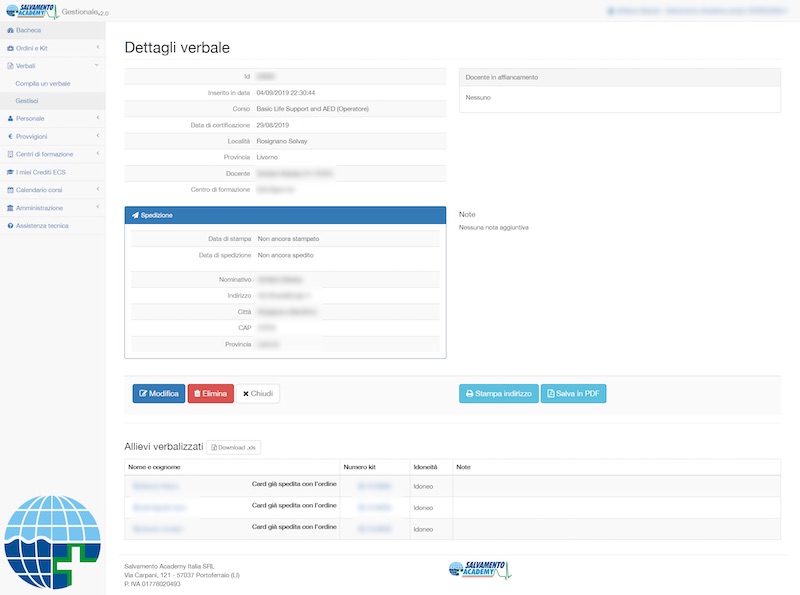Select Gestisci in the Verbali submenu
Viewport: 800px width, 595px height.
[x=27, y=101]
